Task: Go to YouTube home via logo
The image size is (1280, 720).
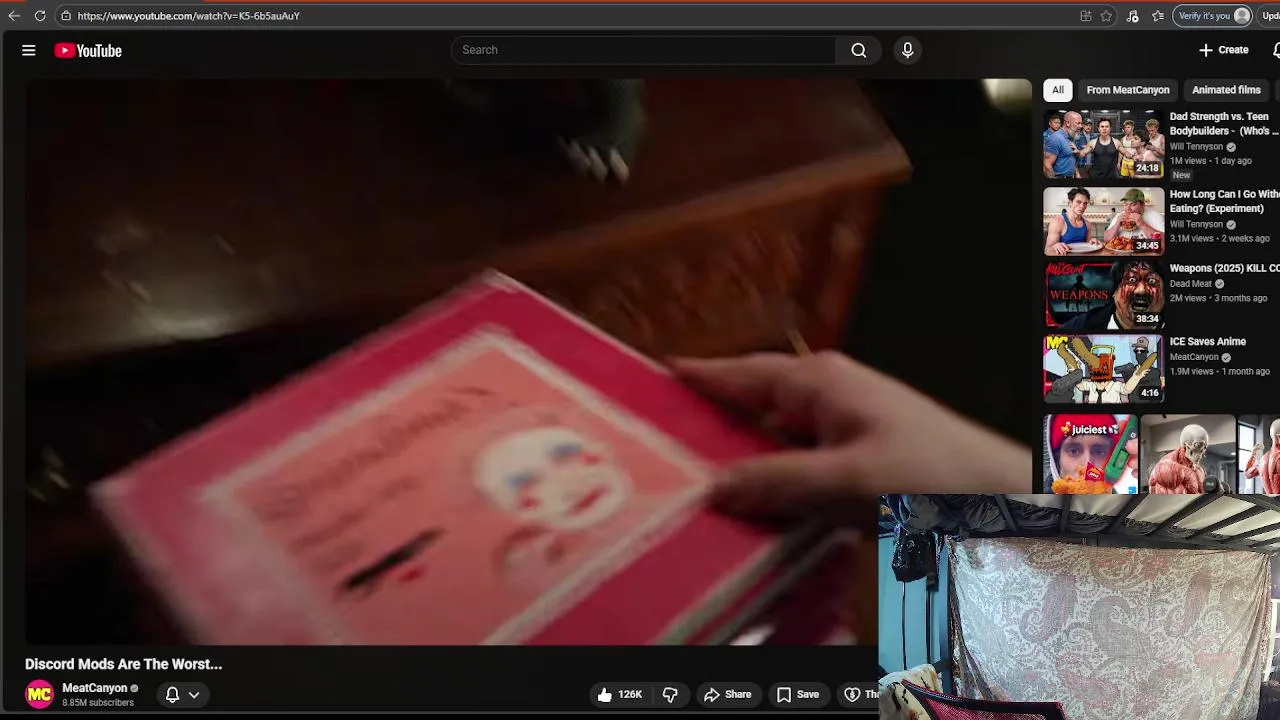Action: point(88,51)
